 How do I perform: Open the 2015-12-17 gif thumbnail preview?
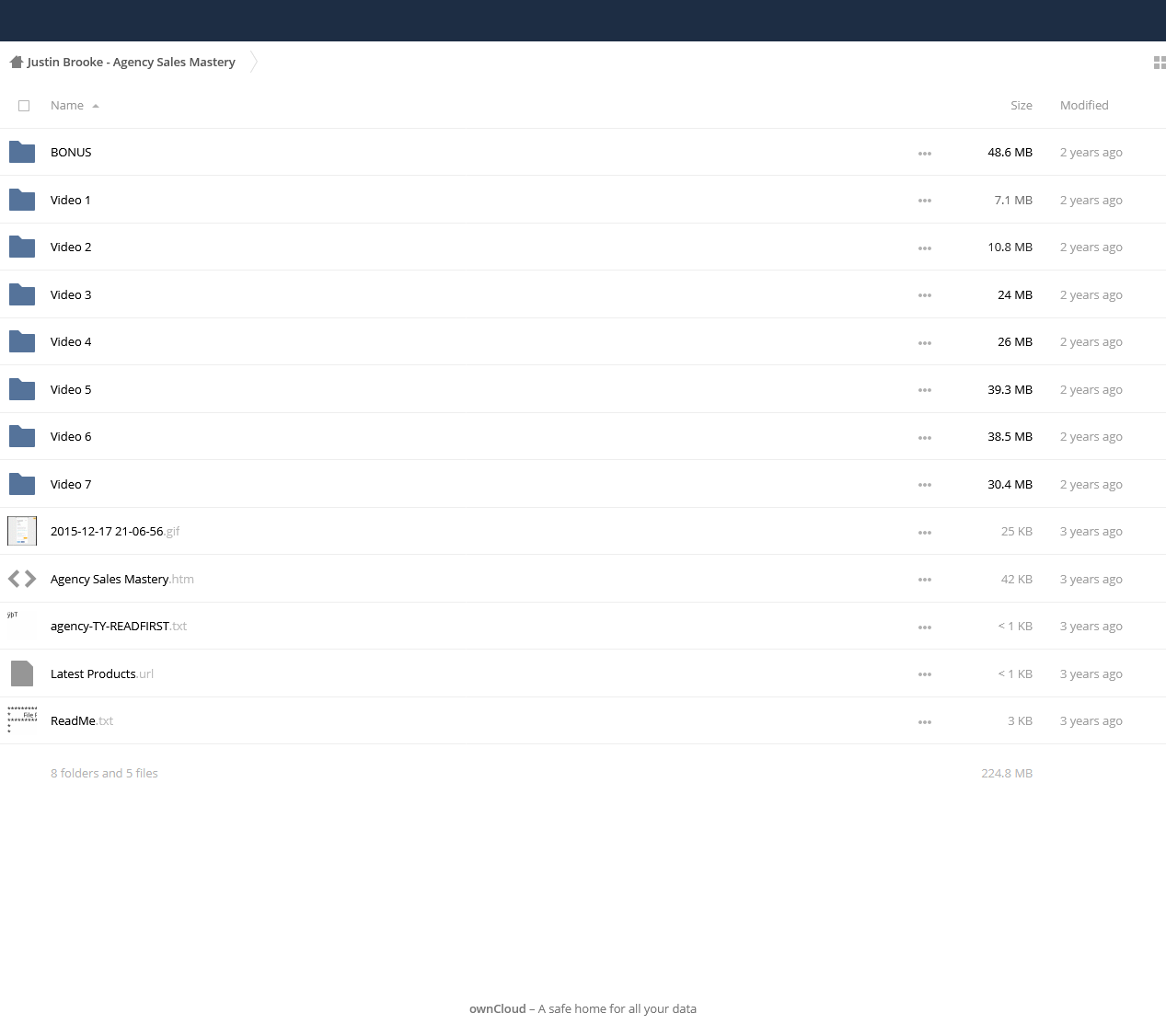[22, 531]
